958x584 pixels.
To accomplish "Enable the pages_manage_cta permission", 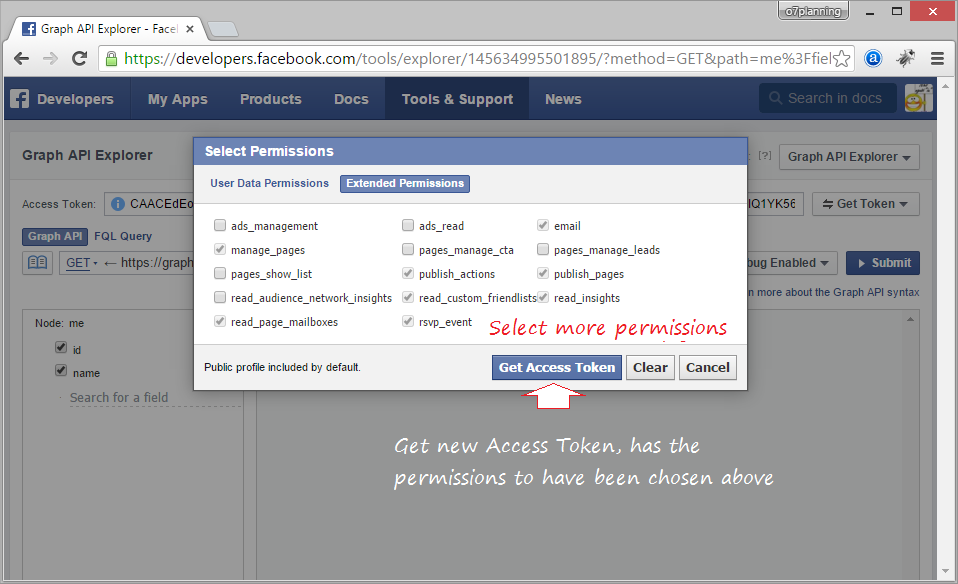I will [x=408, y=249].
